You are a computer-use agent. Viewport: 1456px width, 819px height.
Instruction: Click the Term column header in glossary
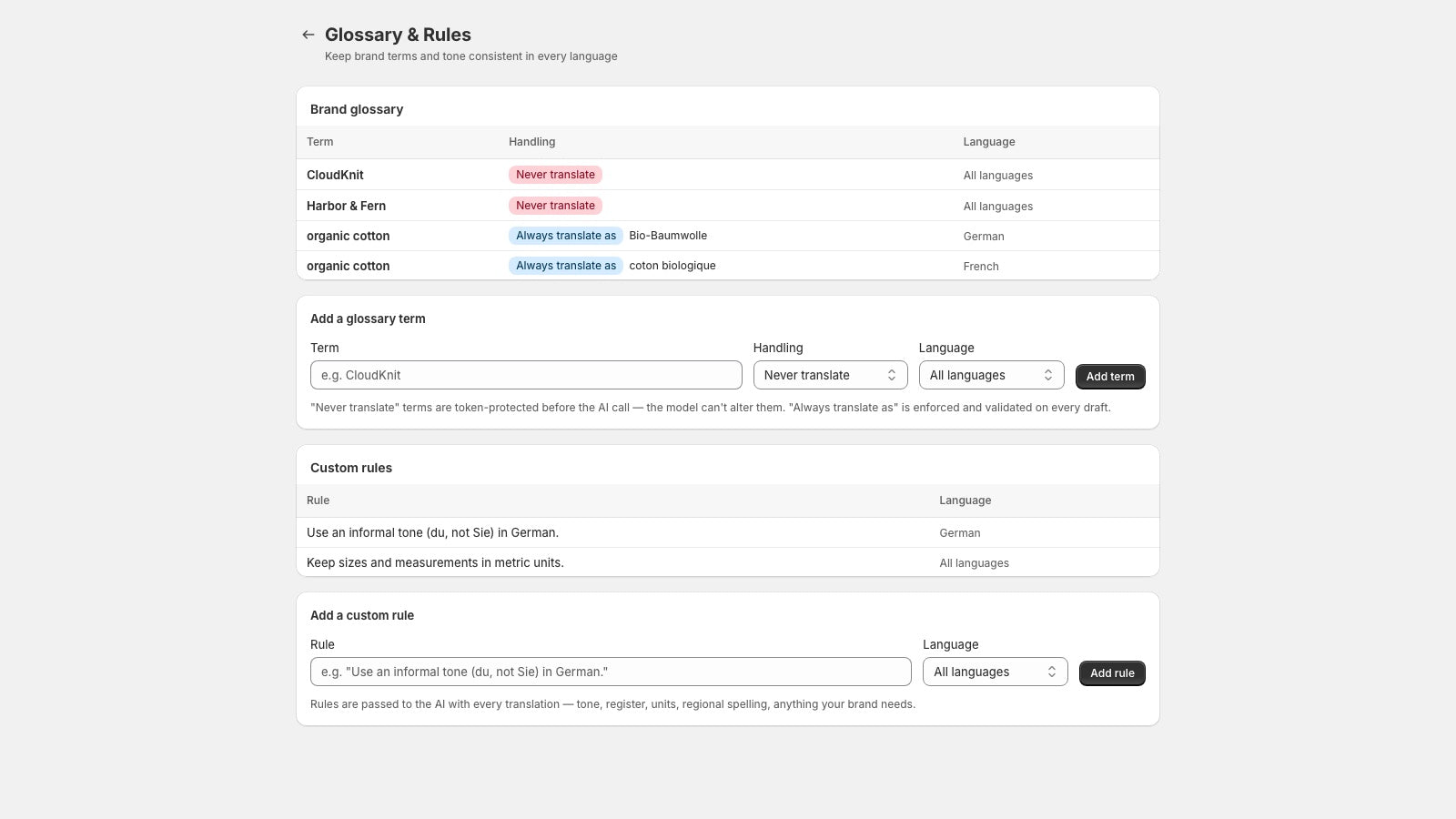point(320,142)
